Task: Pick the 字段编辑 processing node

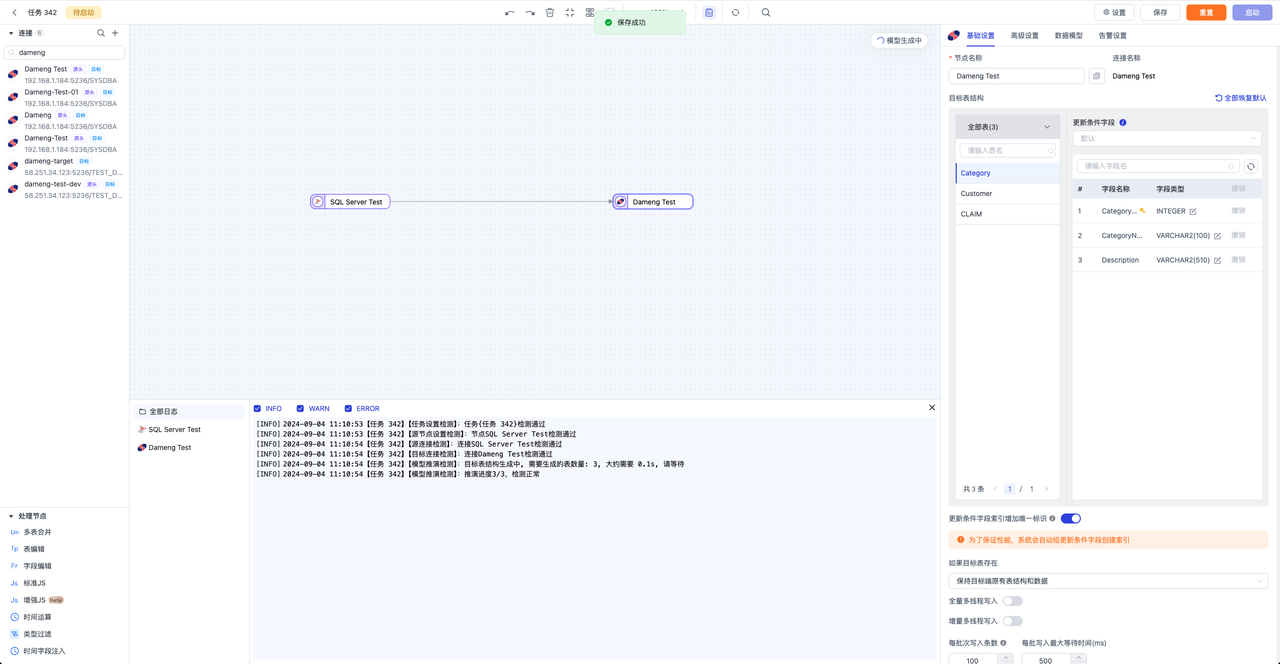Action: coord(38,566)
